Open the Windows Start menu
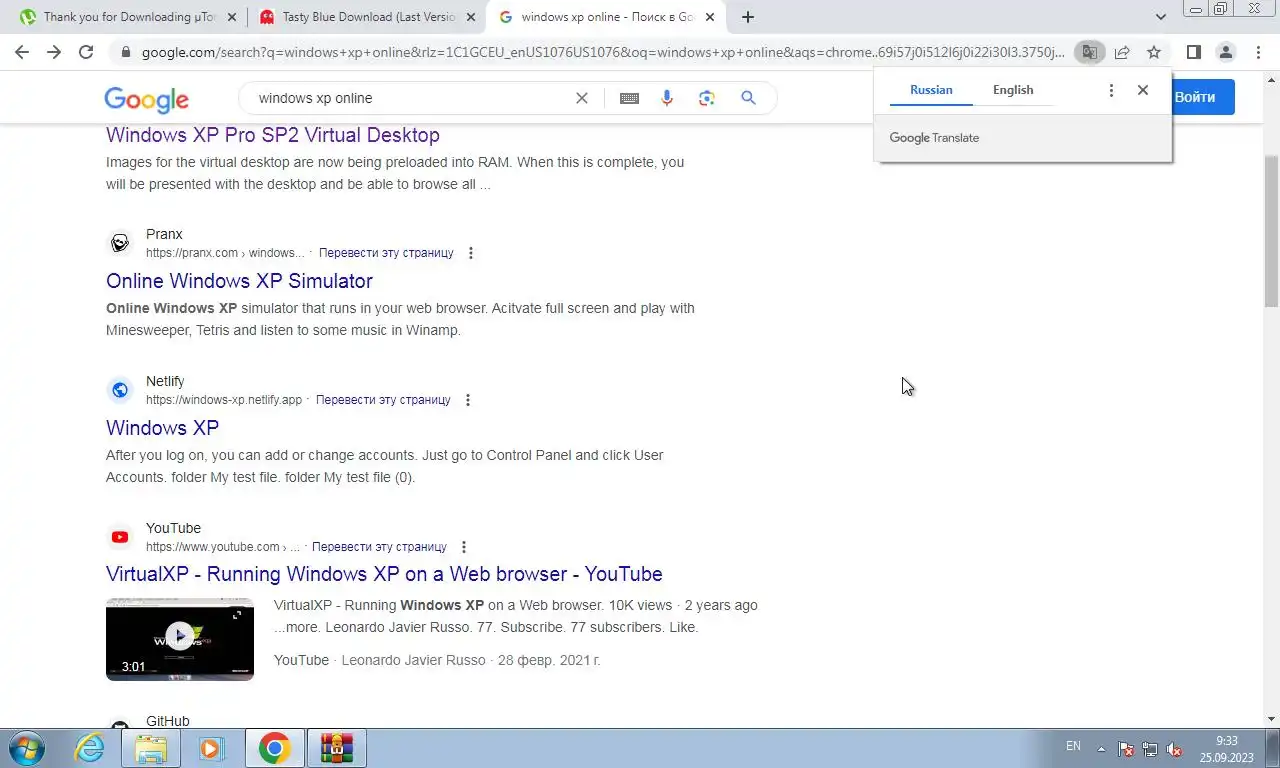Viewport: 1280px width, 768px height. 26,748
